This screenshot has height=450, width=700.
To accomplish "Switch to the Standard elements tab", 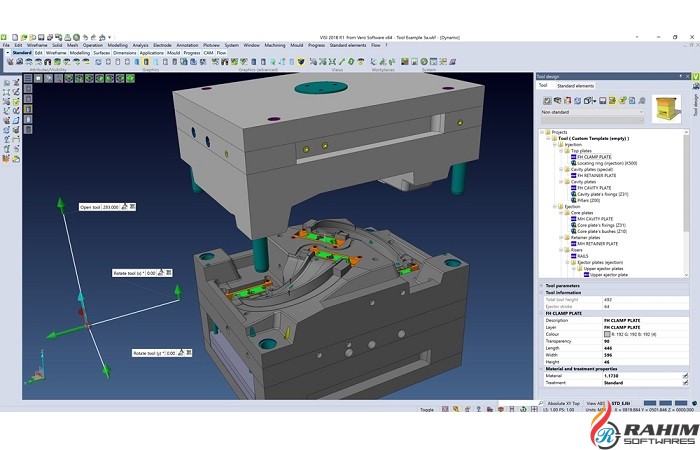I will click(x=575, y=86).
